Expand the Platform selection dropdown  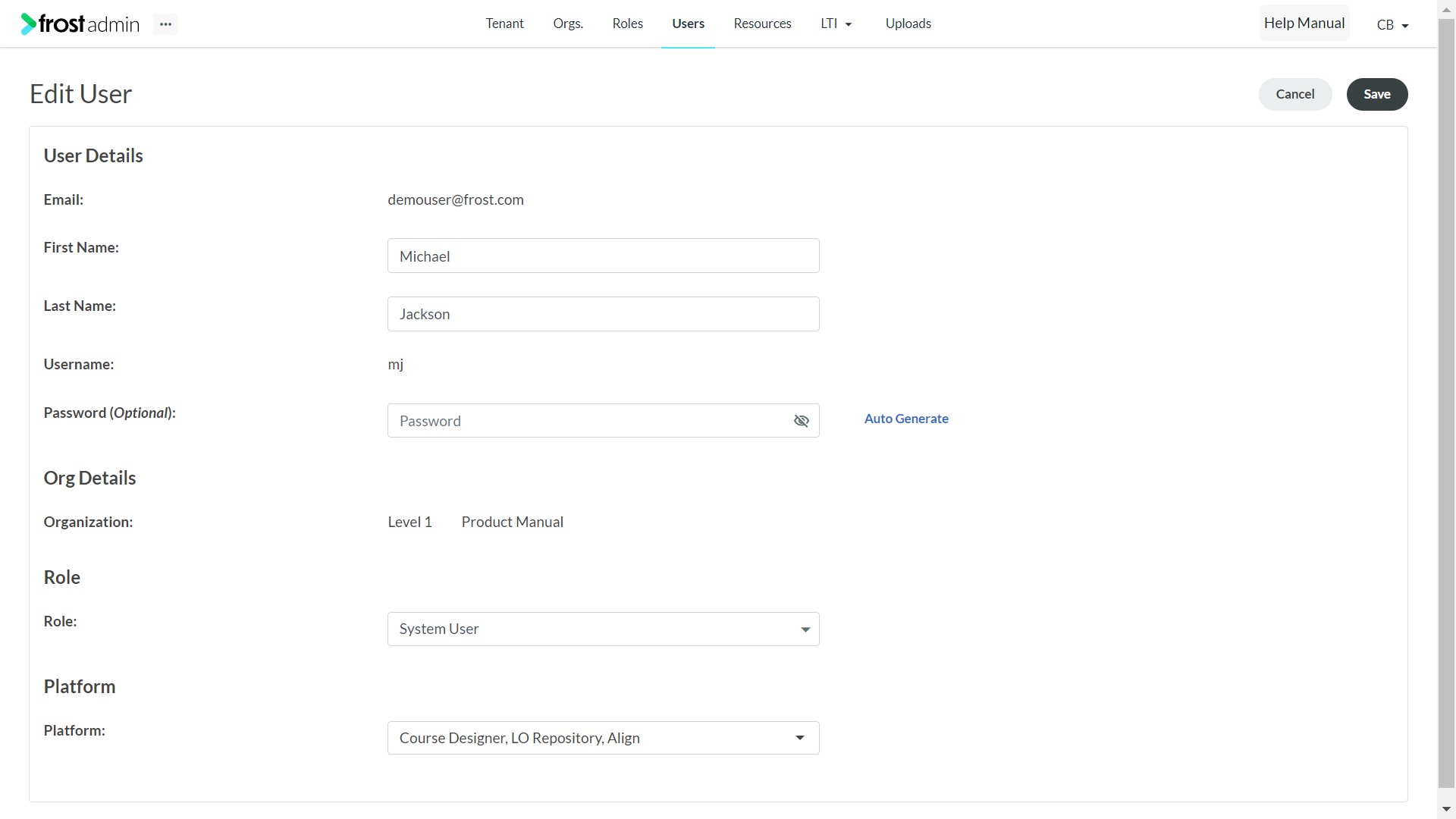[x=603, y=738]
